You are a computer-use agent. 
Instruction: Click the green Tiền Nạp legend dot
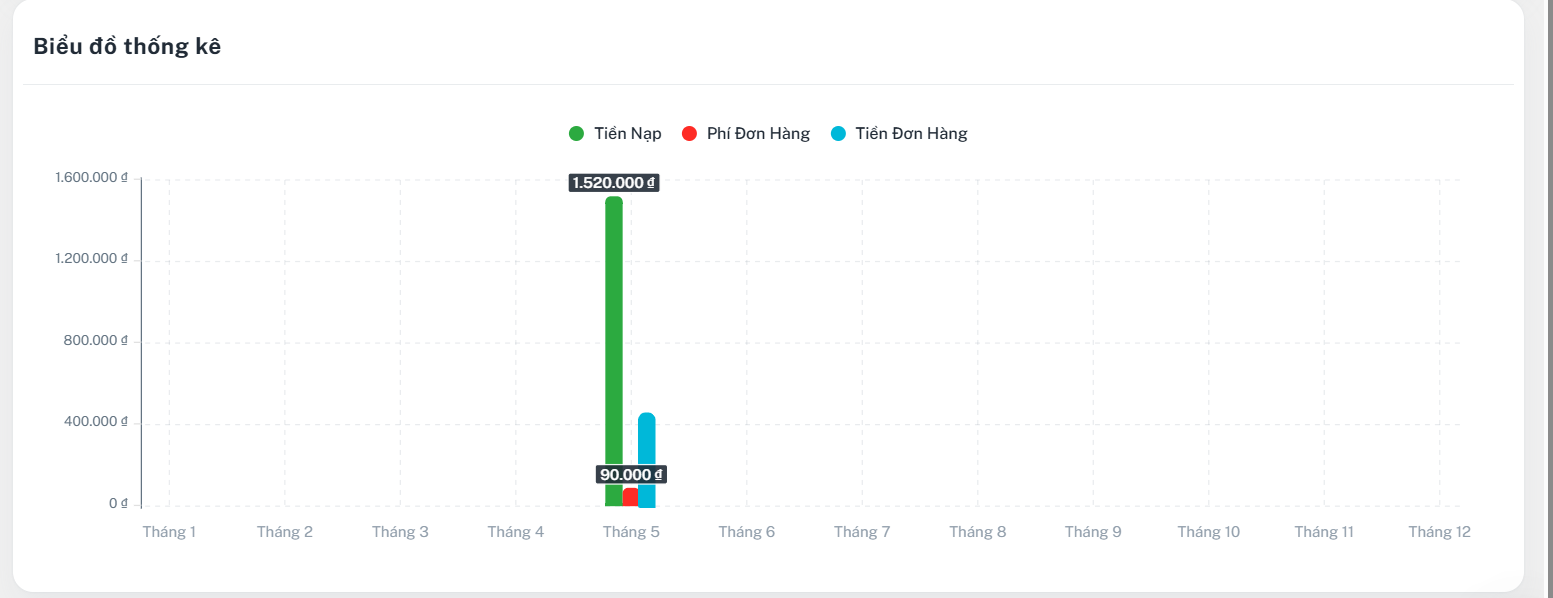(x=576, y=134)
